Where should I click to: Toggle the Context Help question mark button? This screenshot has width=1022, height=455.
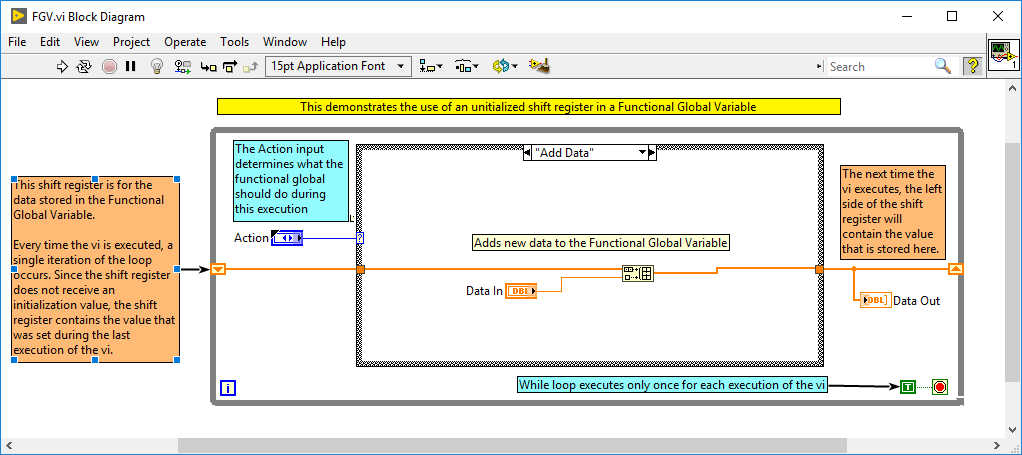[x=971, y=66]
